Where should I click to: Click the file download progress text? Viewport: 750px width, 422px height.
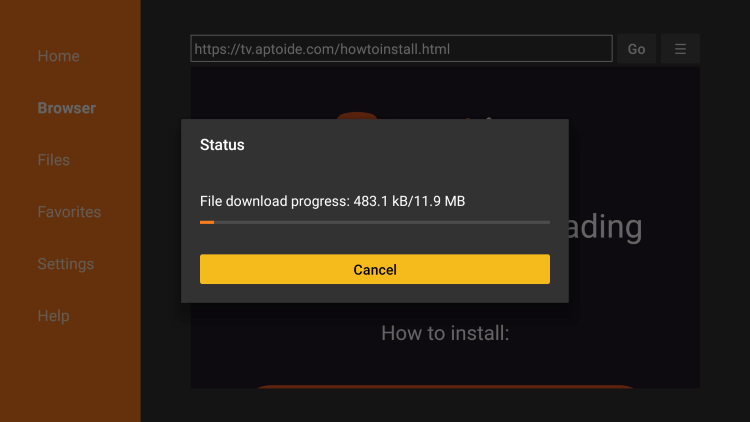click(x=332, y=201)
